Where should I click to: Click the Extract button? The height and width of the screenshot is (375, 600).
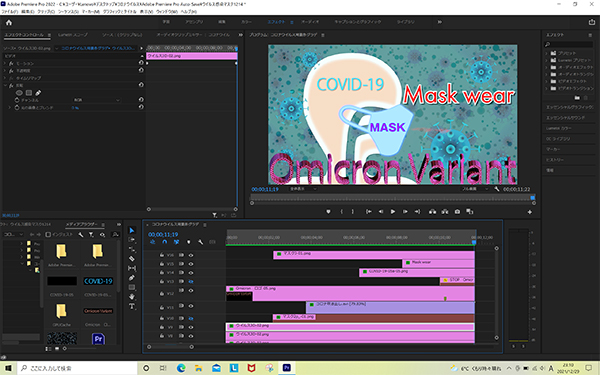(445, 212)
